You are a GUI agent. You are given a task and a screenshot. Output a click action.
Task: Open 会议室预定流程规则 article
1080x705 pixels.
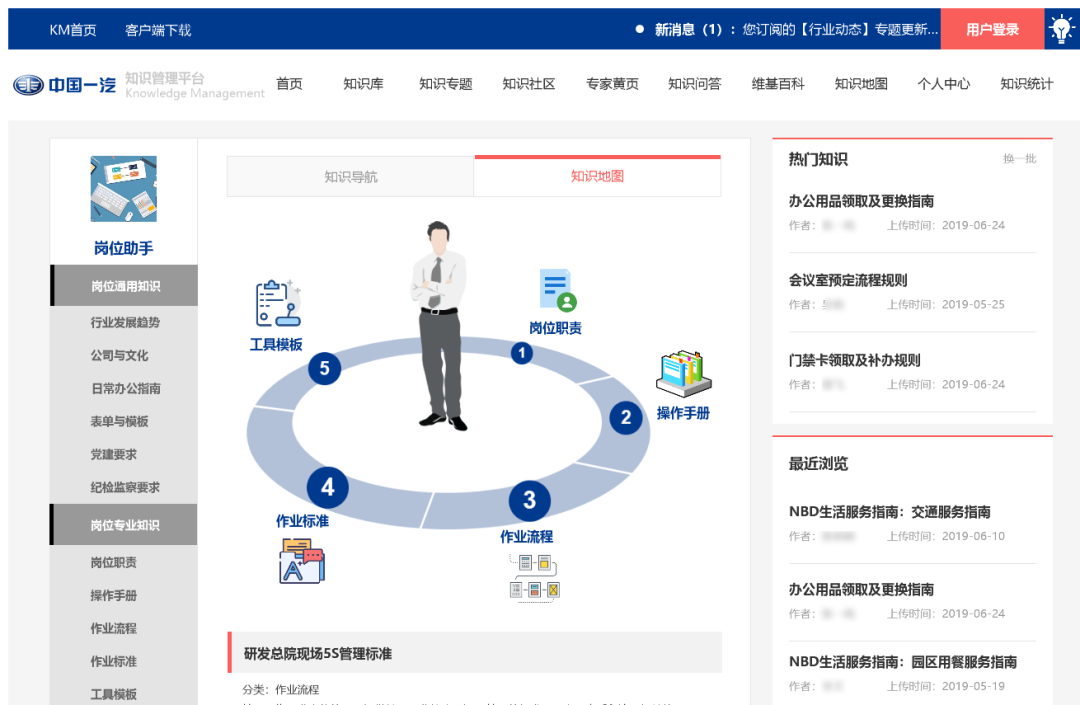[x=848, y=280]
